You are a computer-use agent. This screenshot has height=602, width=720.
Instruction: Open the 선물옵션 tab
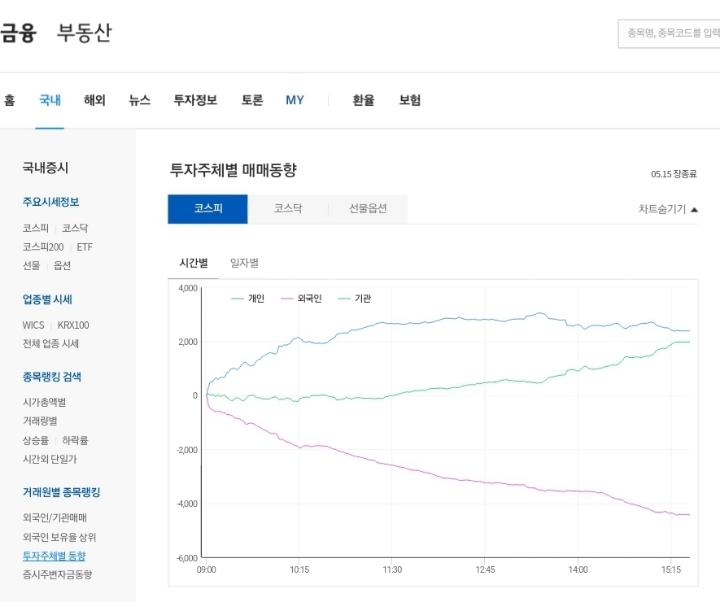click(368, 209)
